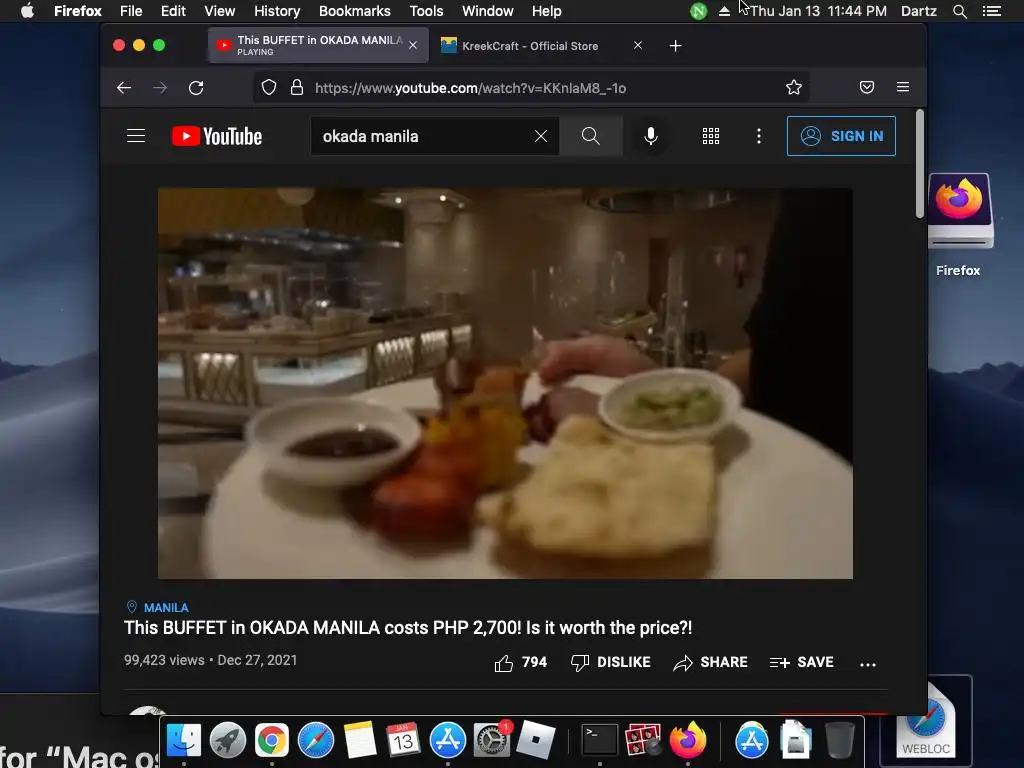
Task: Open more actions ellipsis below video
Action: 867,664
